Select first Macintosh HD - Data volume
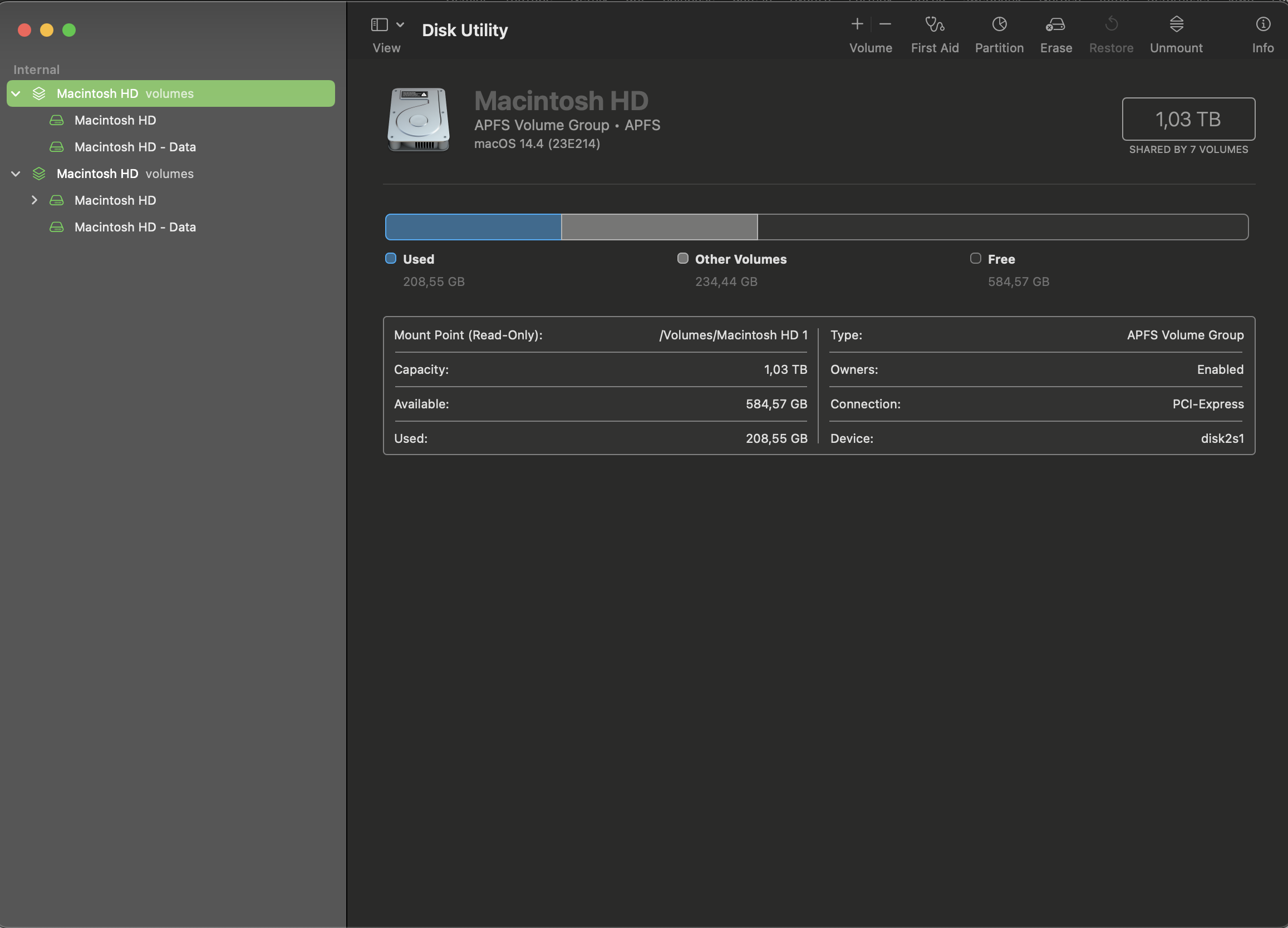 pyautogui.click(x=135, y=147)
